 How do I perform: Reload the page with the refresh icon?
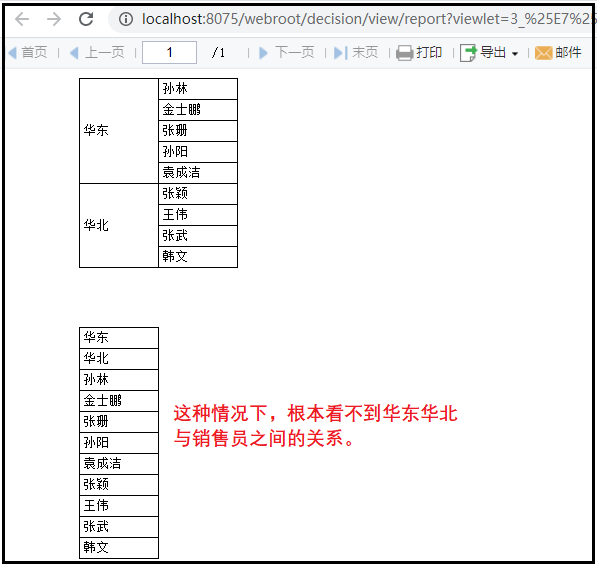[86, 19]
